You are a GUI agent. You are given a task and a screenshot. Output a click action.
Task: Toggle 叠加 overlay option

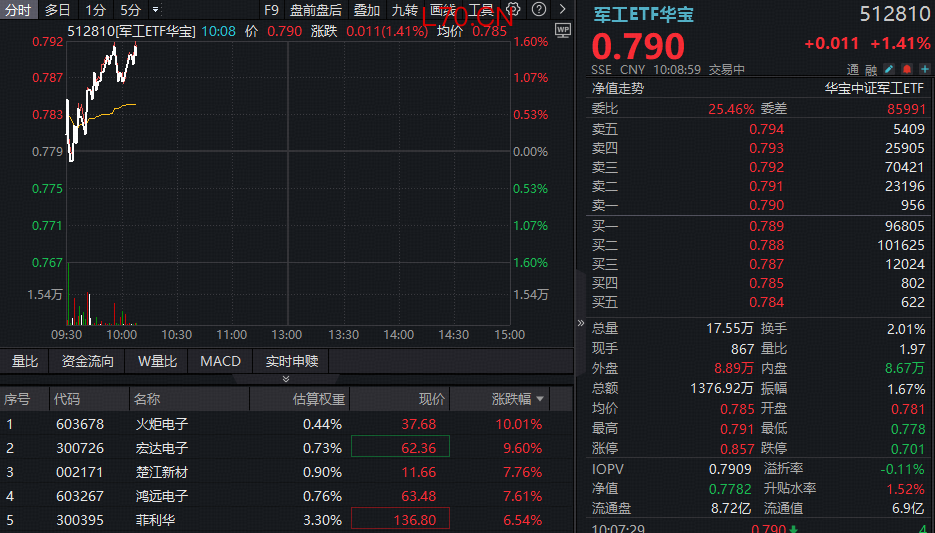pos(366,10)
